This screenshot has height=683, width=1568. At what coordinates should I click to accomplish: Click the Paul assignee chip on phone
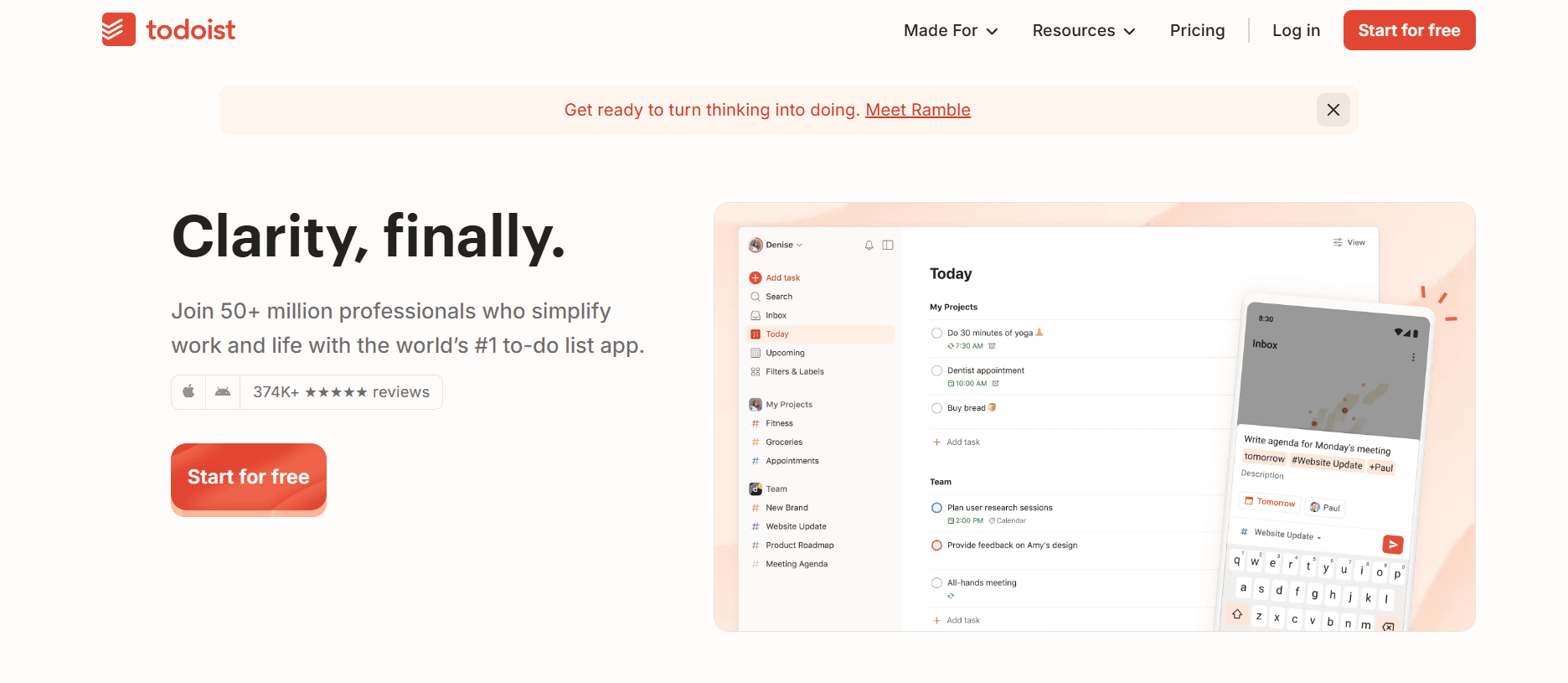coord(1325,507)
